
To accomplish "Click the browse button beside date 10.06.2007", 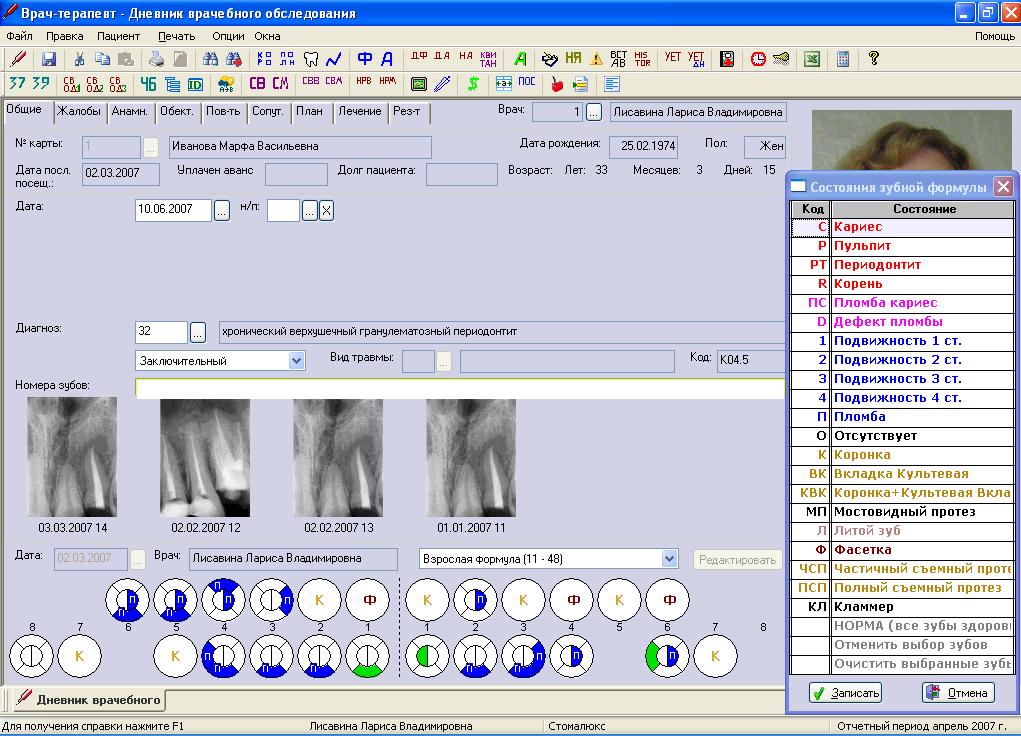I will tap(221, 210).
